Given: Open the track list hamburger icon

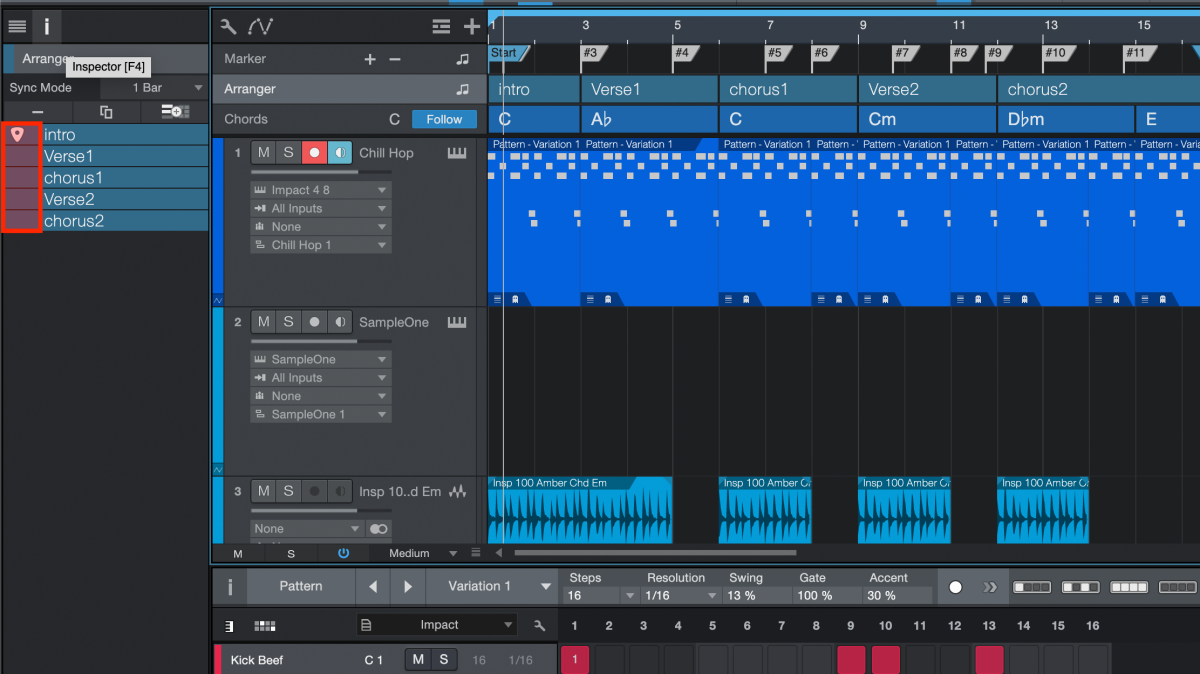Looking at the screenshot, I should (x=17, y=26).
